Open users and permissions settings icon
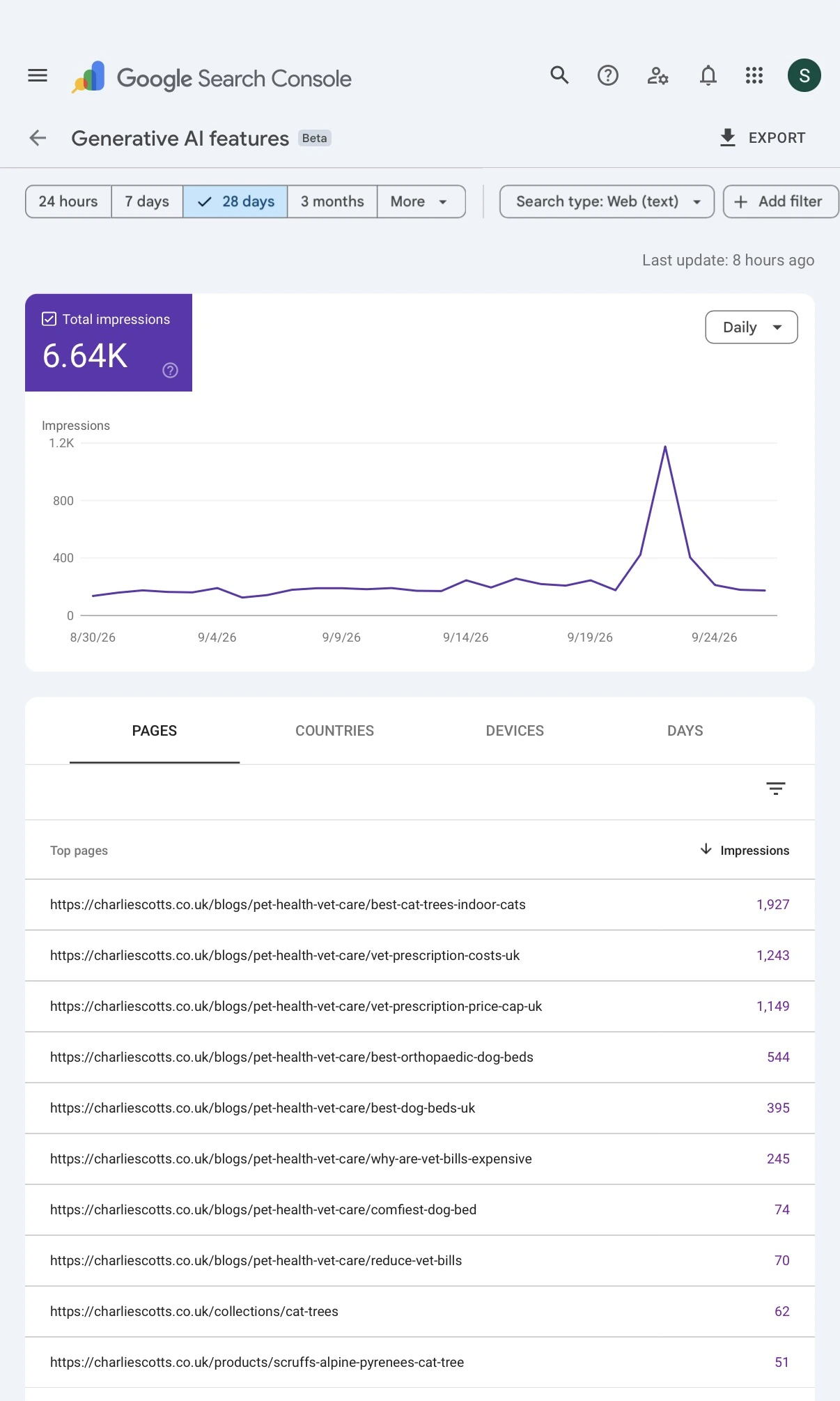This screenshot has height=1401, width=840. [x=658, y=75]
